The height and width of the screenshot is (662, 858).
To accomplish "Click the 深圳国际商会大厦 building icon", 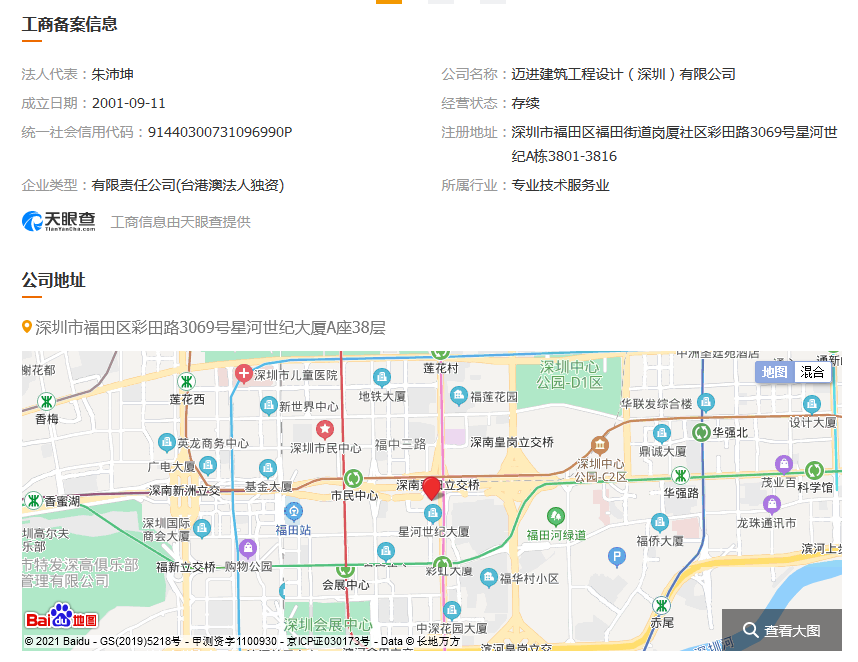I will 202,528.
